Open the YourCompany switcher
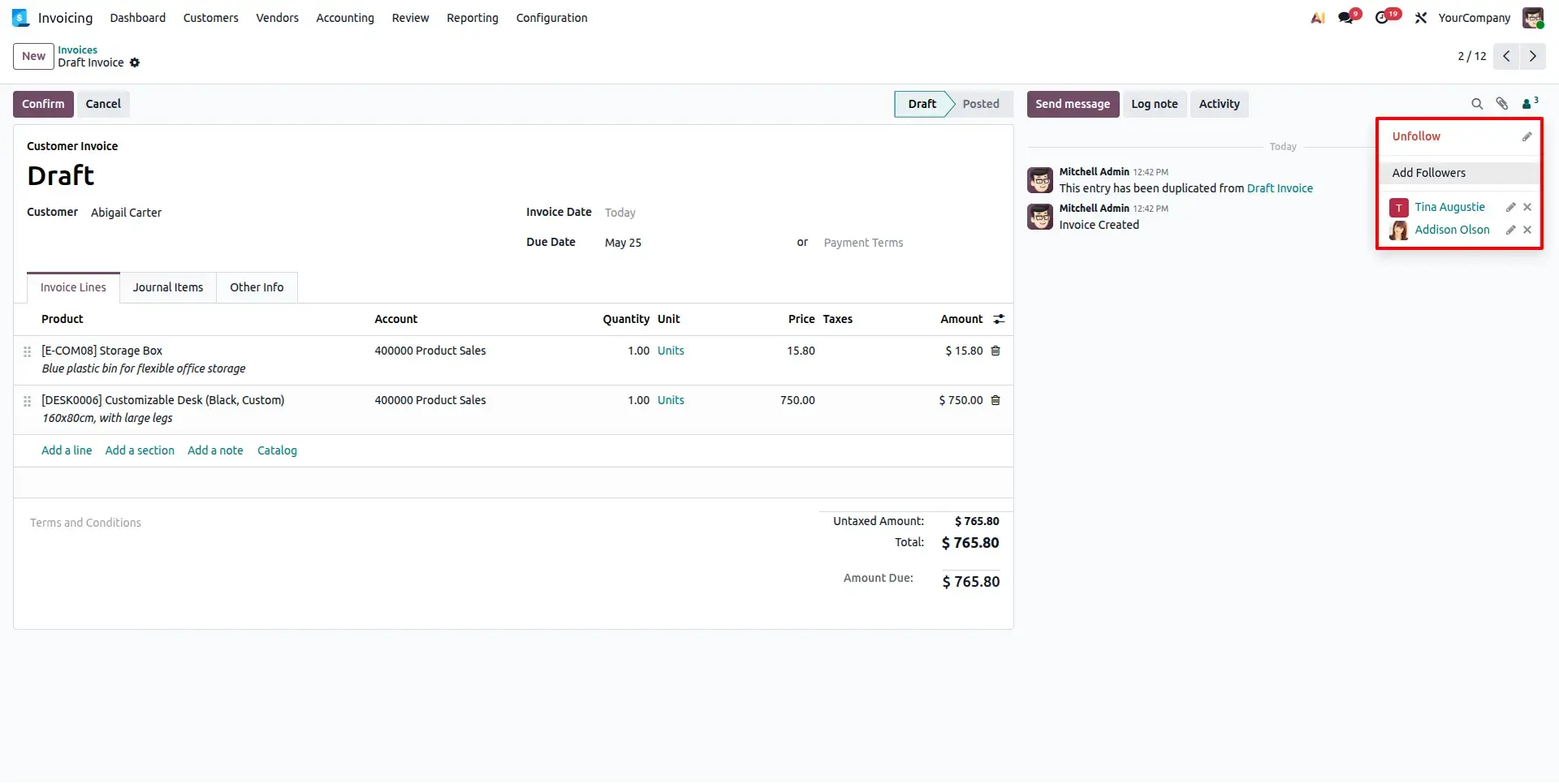1559x784 pixels. coord(1475,18)
